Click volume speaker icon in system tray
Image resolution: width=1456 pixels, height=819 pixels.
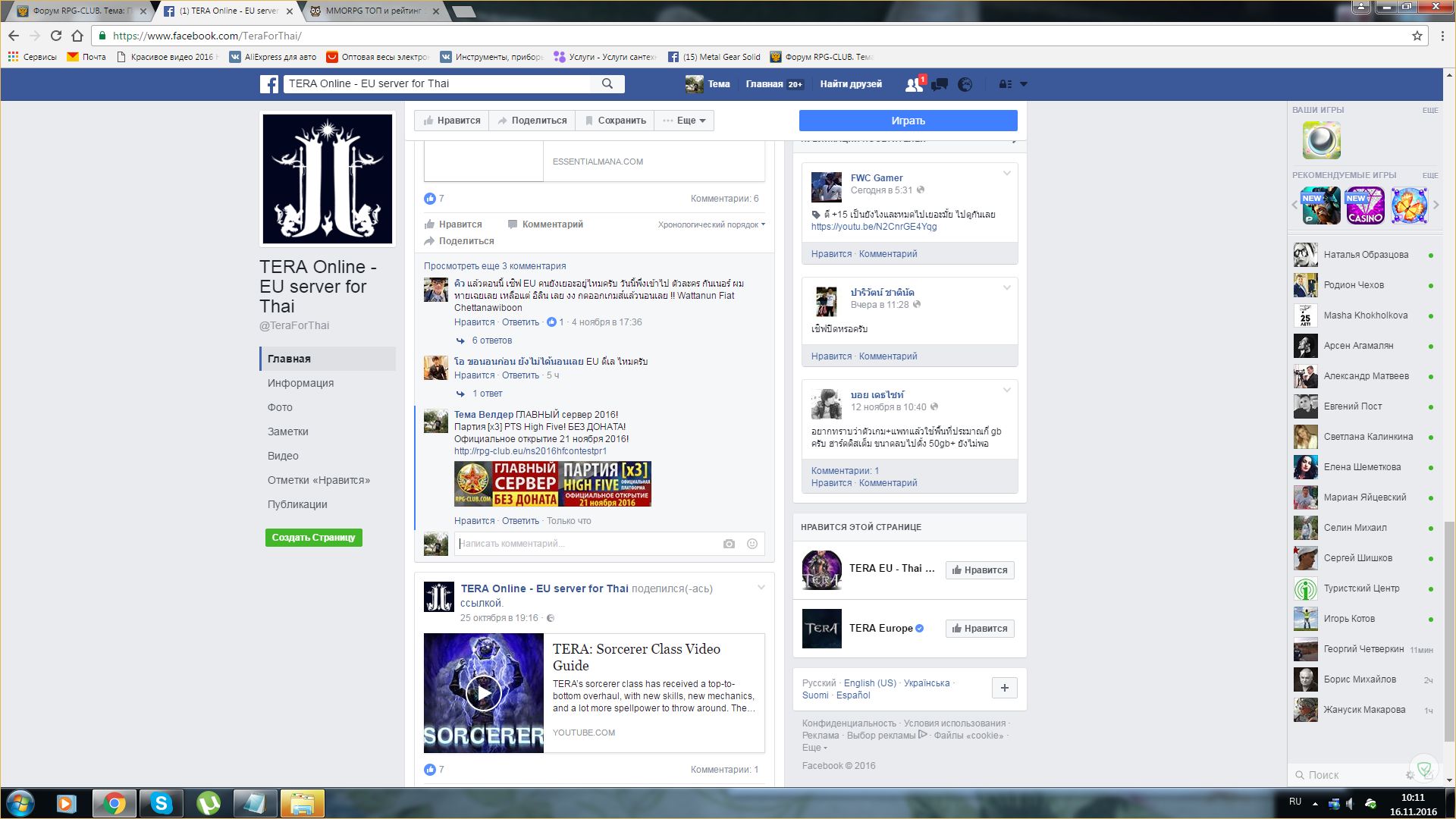(1351, 803)
